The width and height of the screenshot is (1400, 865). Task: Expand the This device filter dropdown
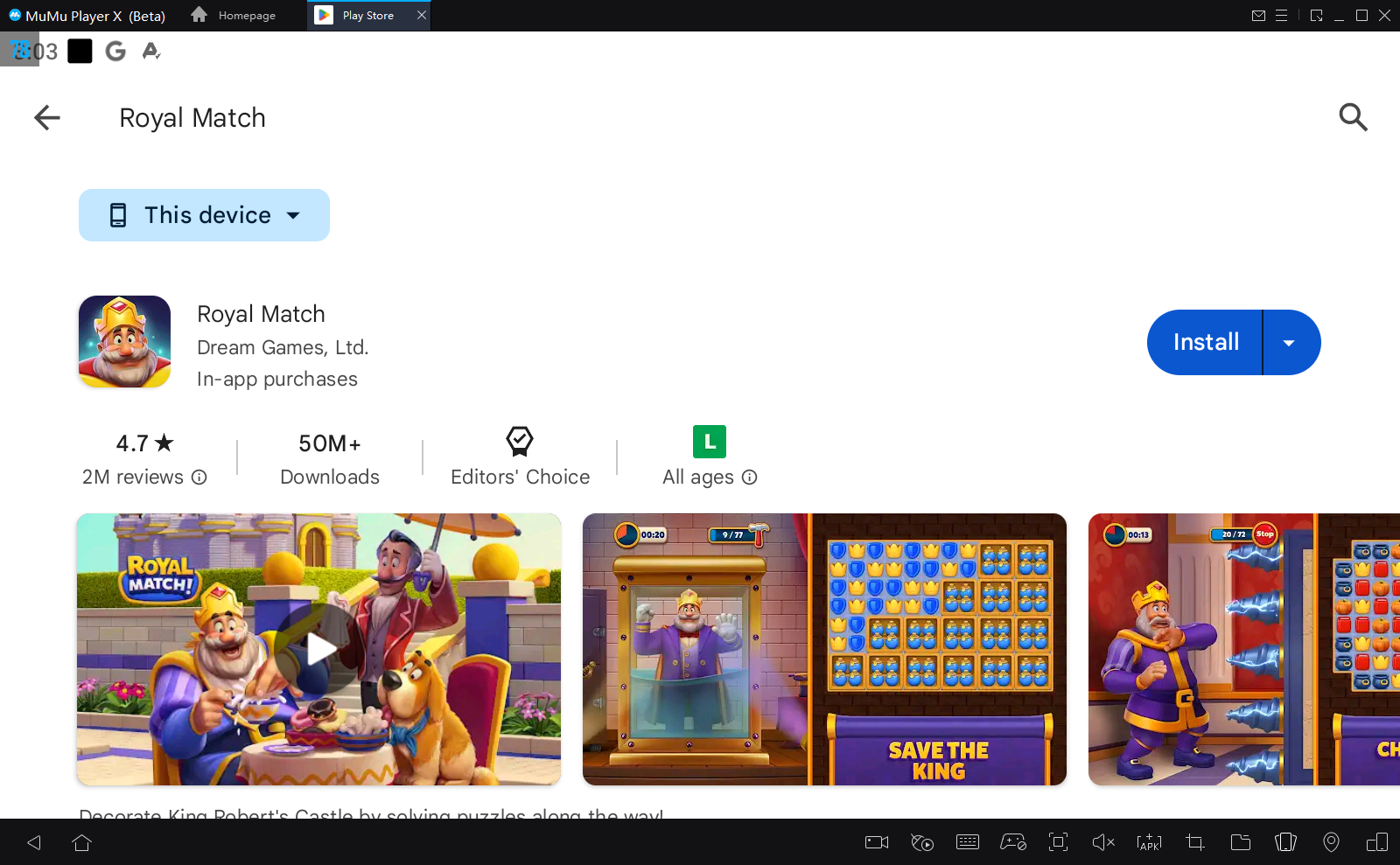[x=204, y=215]
